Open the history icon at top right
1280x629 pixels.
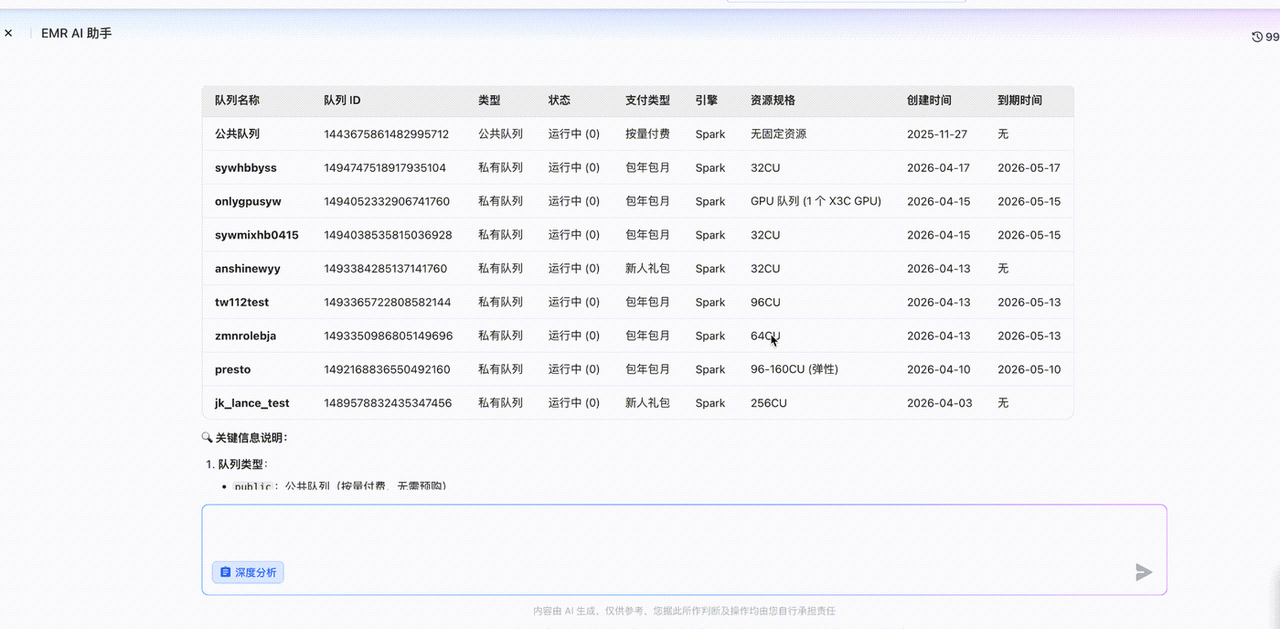pos(1257,37)
